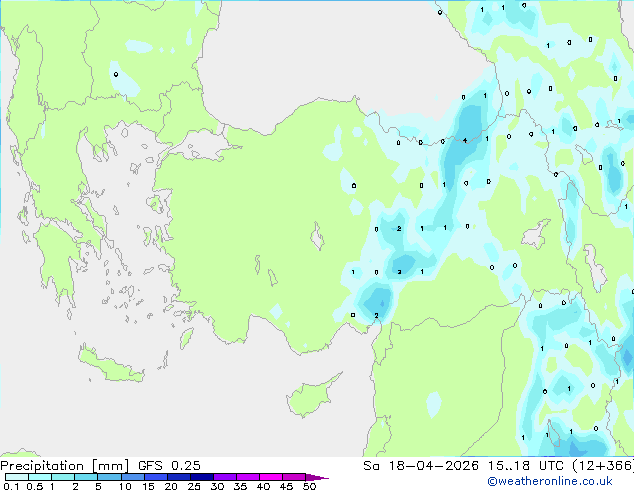634x490 pixels.
Task: Click the 45–50 mm legend swatch
Action: point(294,477)
